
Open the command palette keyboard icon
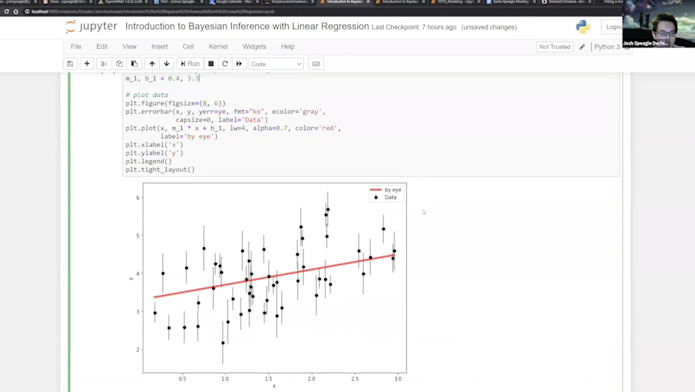(316, 64)
